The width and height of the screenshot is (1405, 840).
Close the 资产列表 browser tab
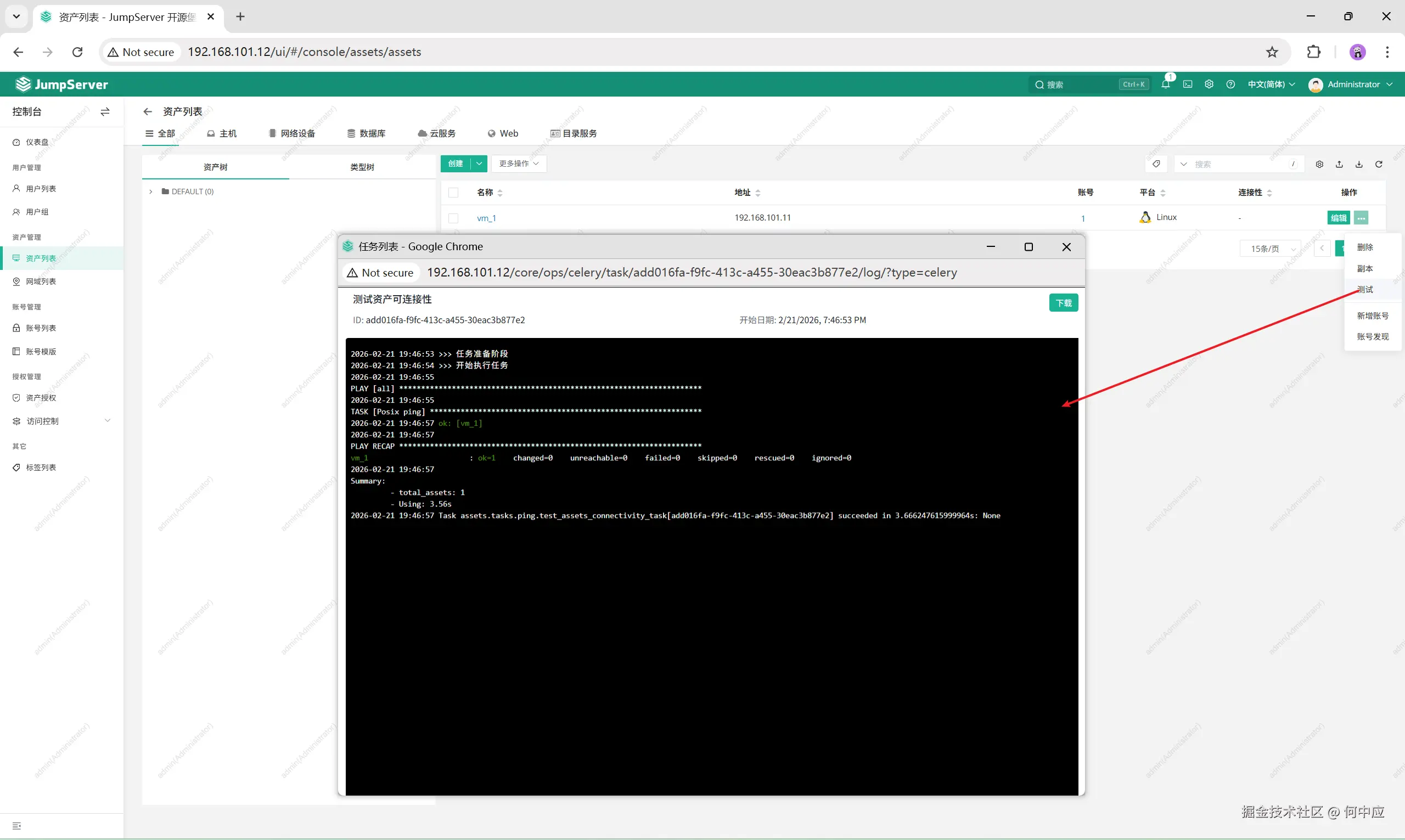[x=211, y=17]
